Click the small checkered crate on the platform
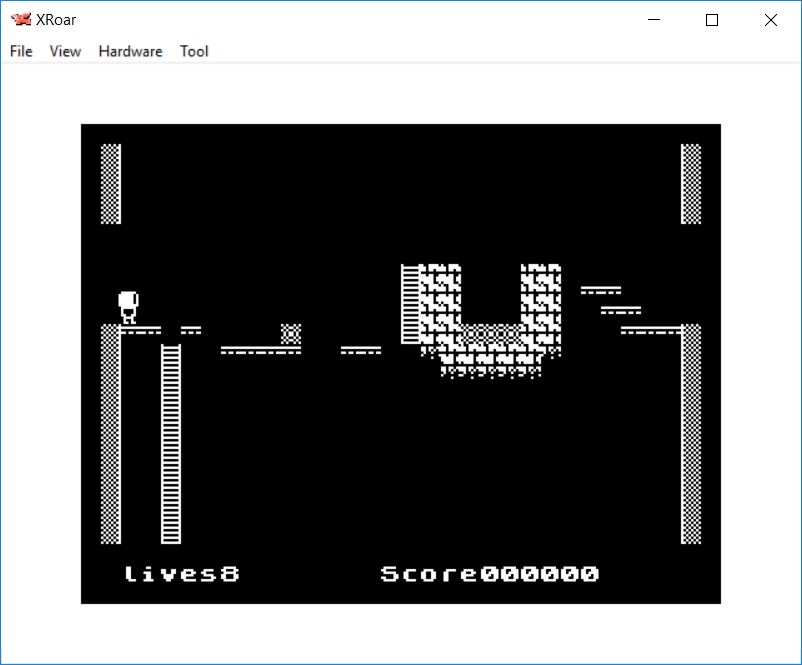Screen dimensions: 802x665 click(291, 334)
